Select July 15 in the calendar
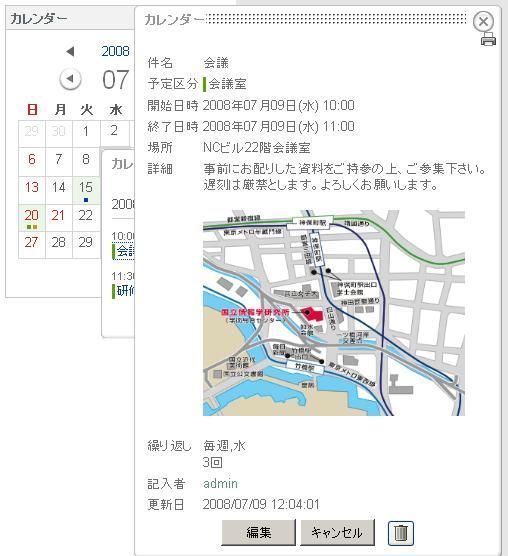The height and width of the screenshot is (556, 508). tap(86, 190)
